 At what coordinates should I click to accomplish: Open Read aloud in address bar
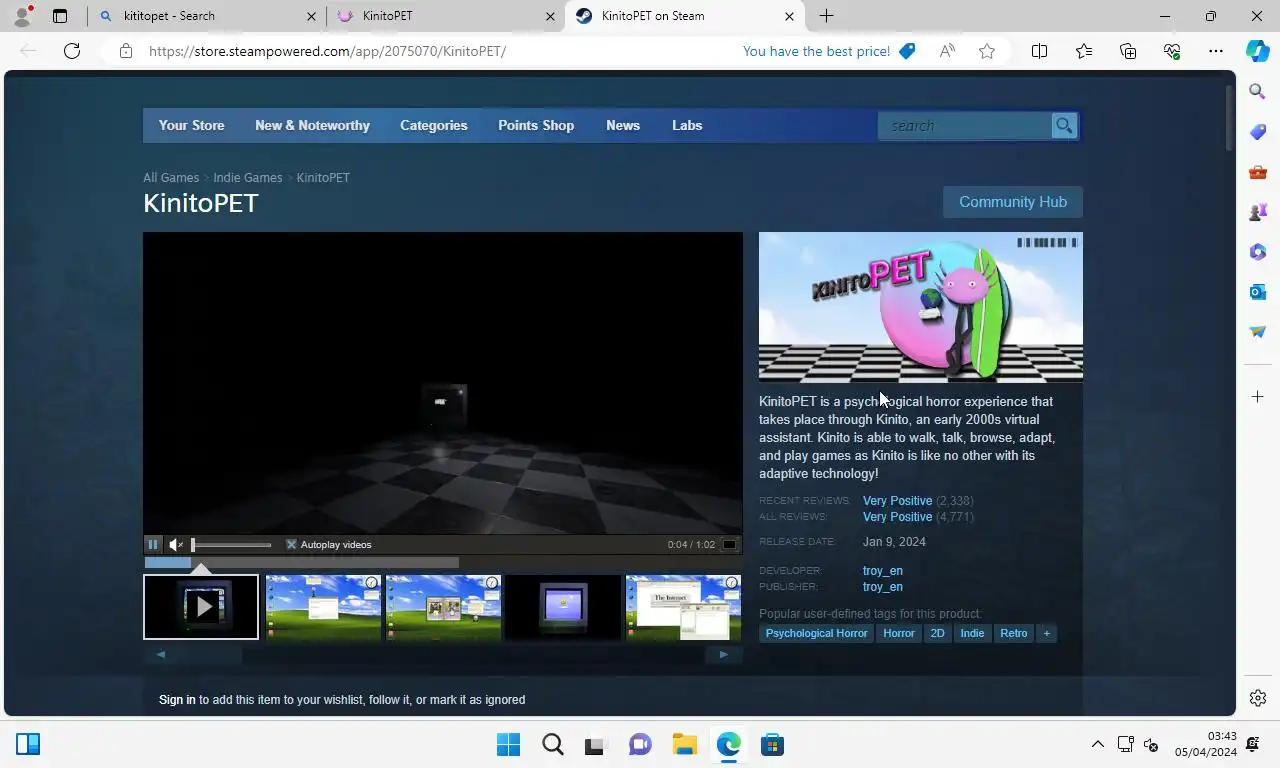coord(947,51)
